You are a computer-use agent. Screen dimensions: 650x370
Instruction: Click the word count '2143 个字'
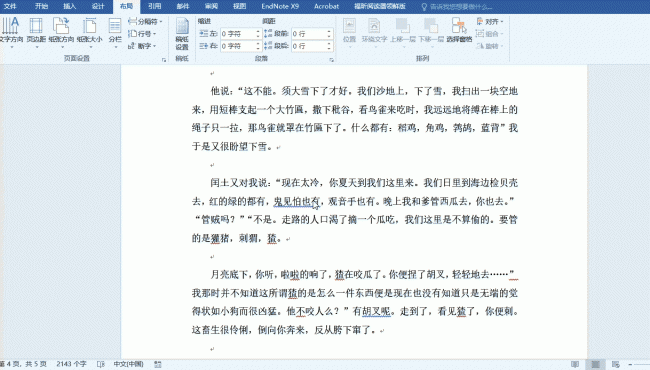pos(71,364)
